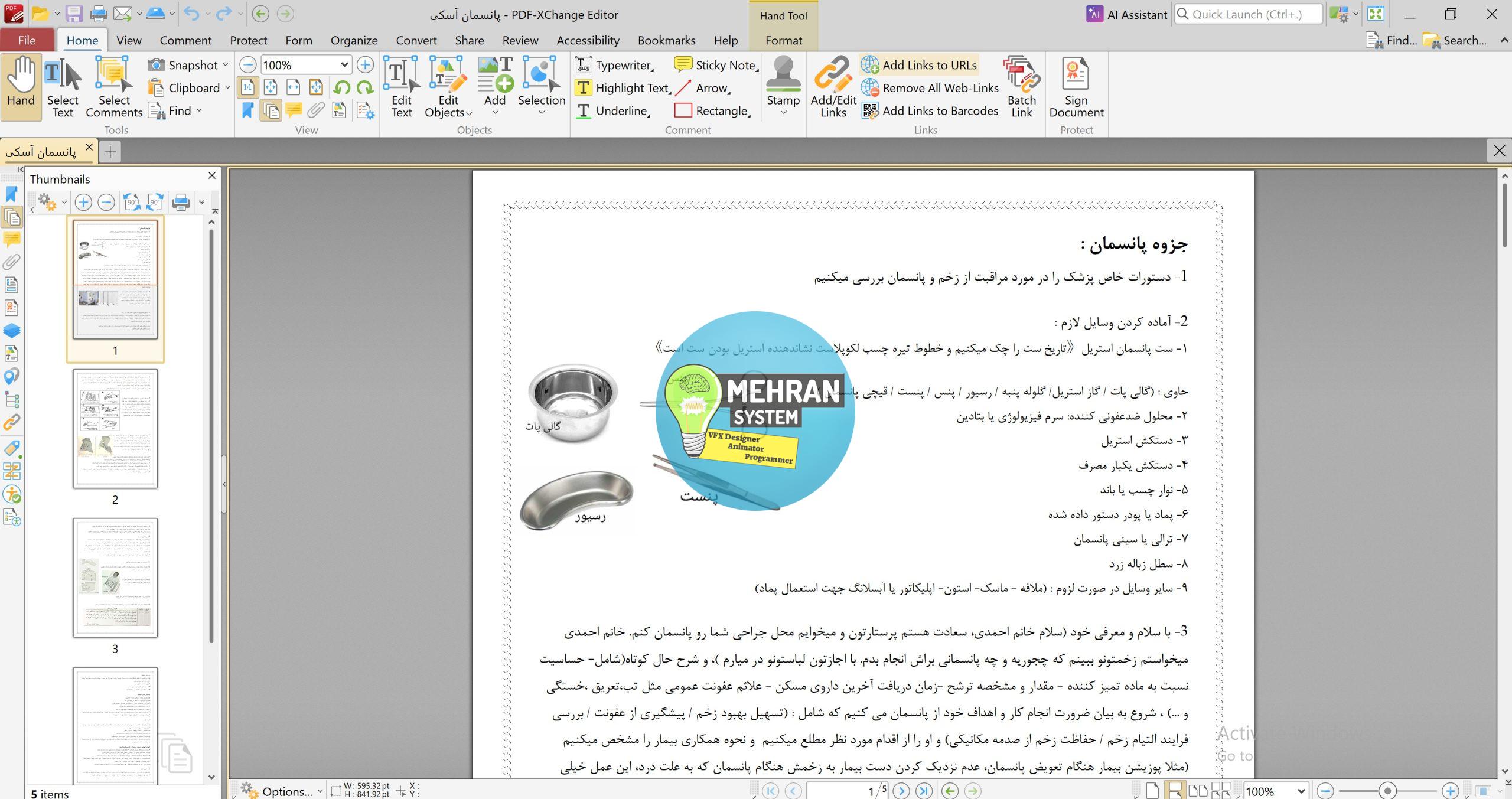Open the Attachments pane paperclip icon
The width and height of the screenshot is (1512, 799).
11,262
